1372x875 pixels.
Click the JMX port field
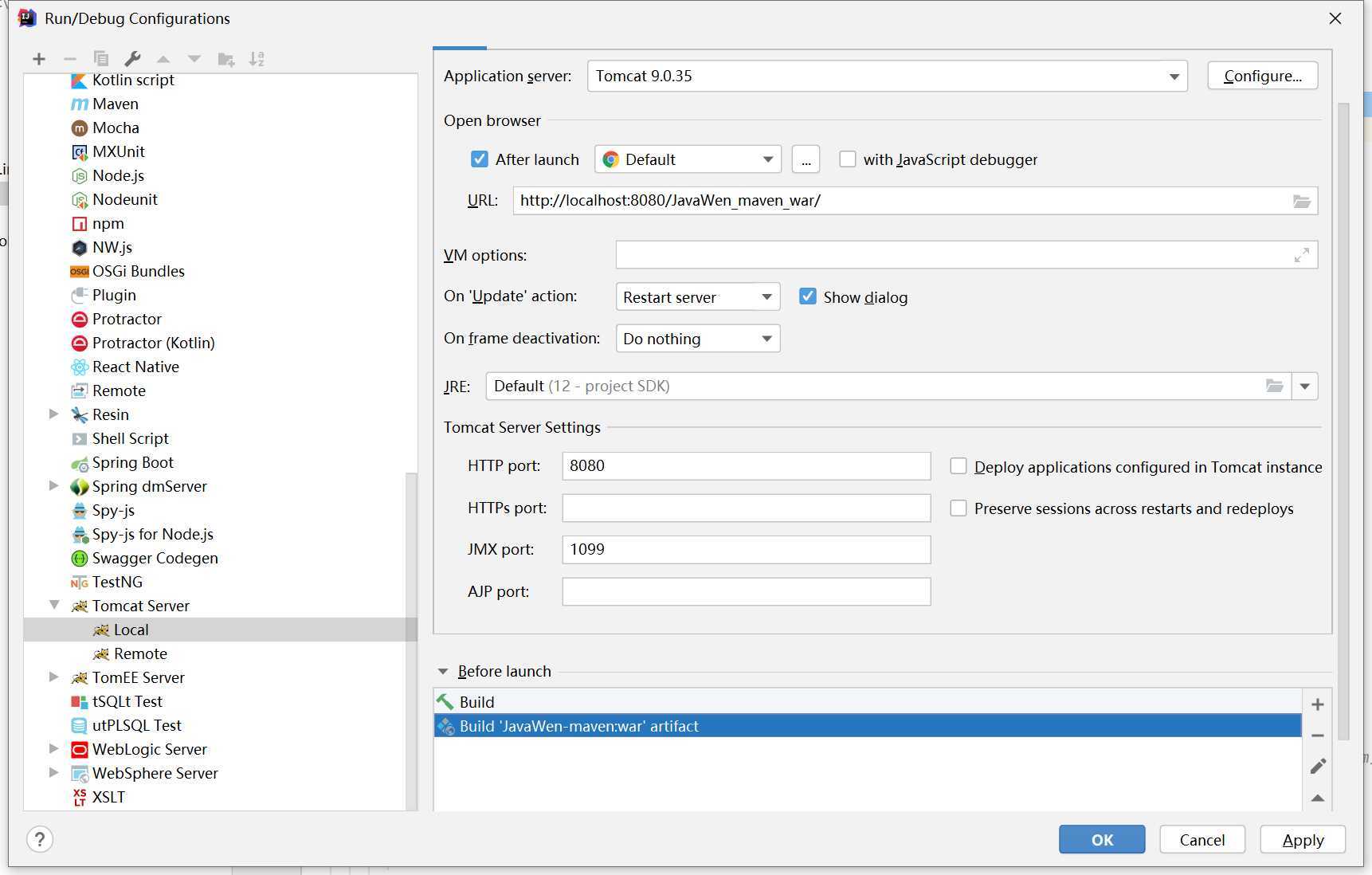click(747, 550)
